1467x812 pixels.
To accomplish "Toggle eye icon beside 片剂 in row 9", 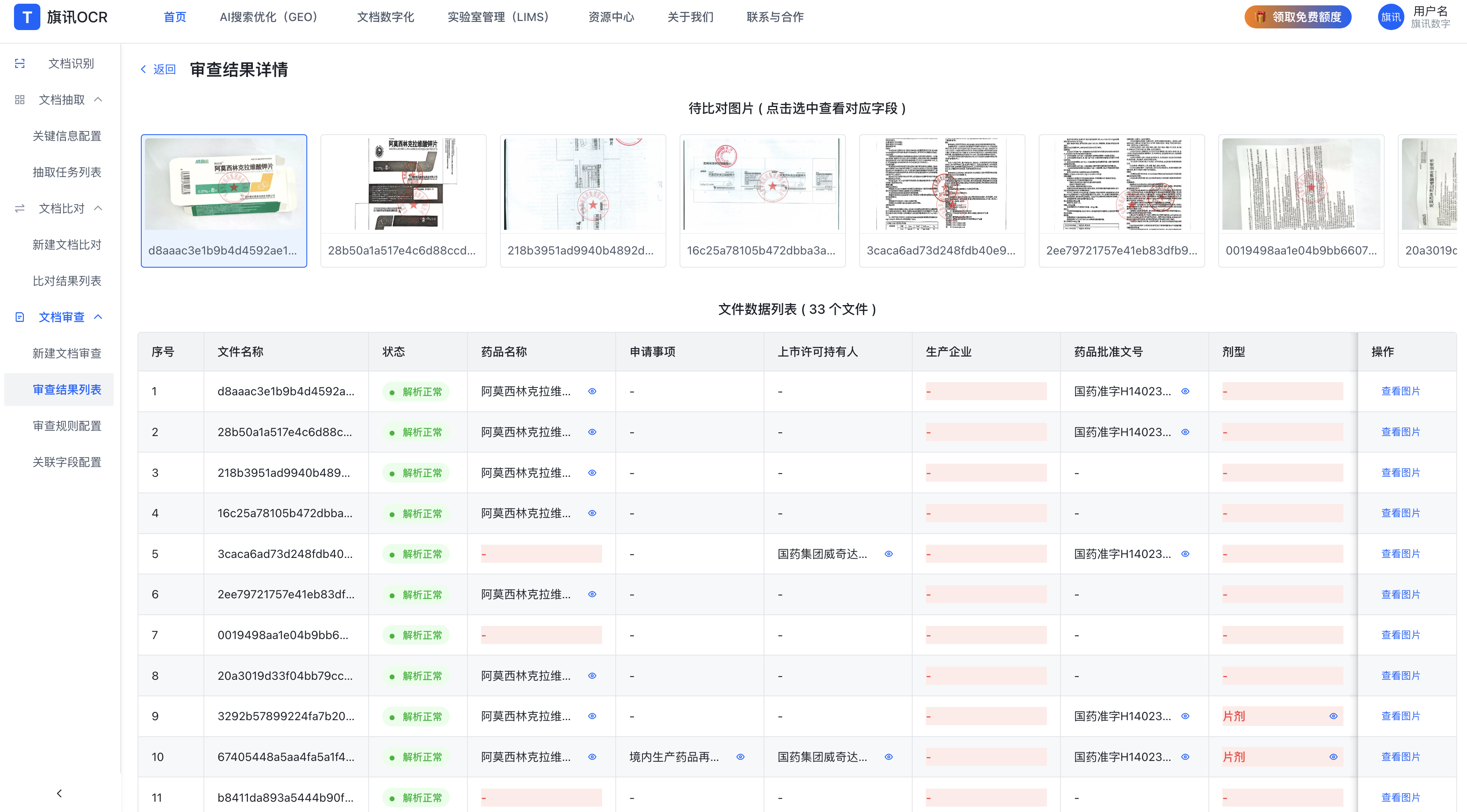I will (x=1333, y=716).
